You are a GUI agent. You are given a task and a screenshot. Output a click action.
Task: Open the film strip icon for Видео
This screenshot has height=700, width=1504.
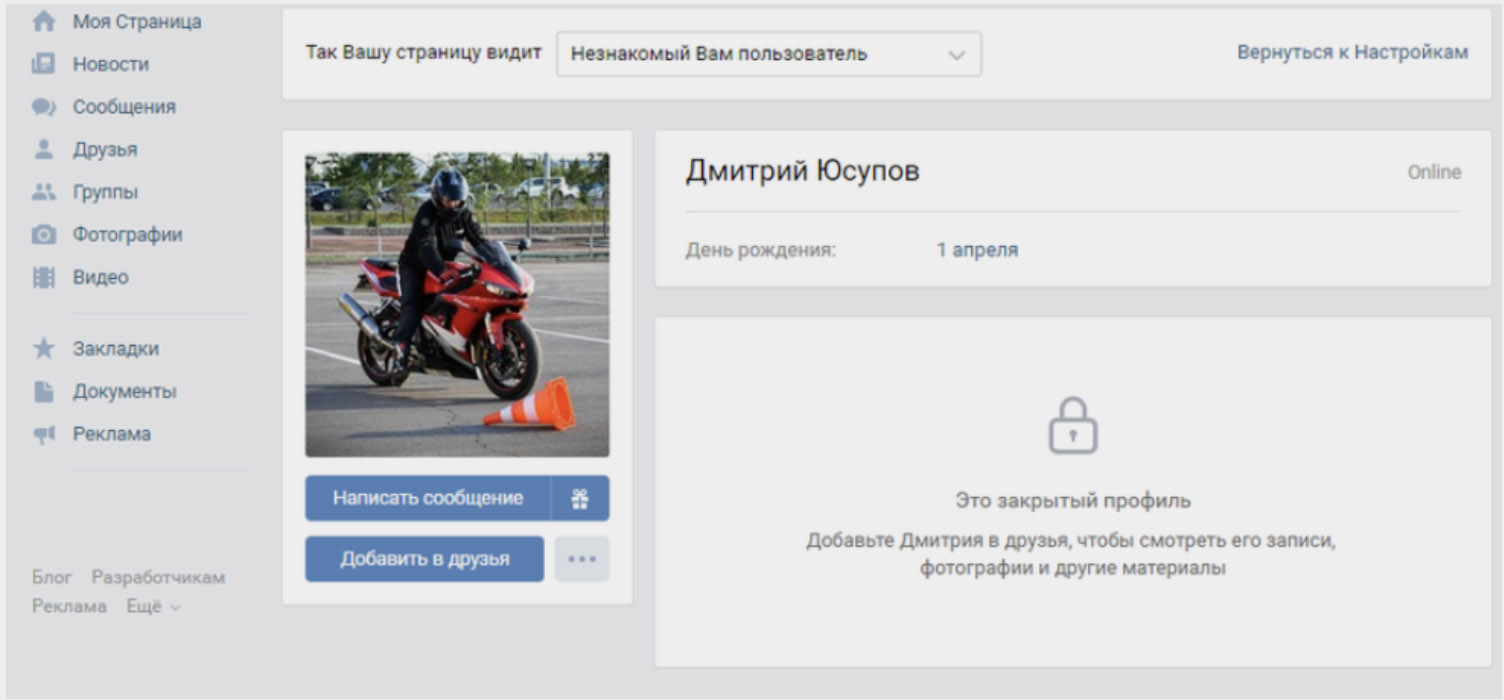(43, 277)
